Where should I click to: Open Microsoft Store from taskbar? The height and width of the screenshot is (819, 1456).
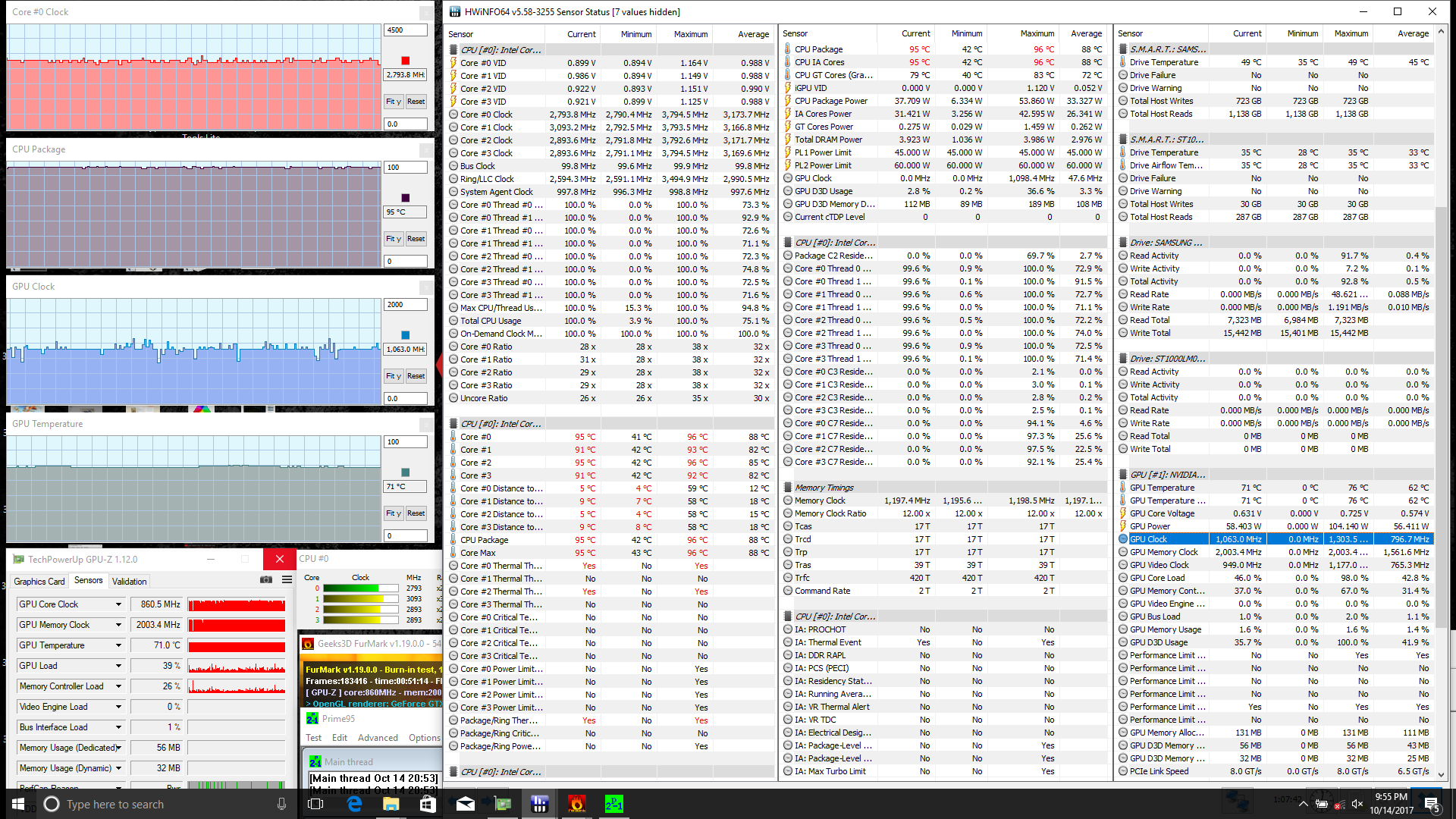tap(428, 804)
